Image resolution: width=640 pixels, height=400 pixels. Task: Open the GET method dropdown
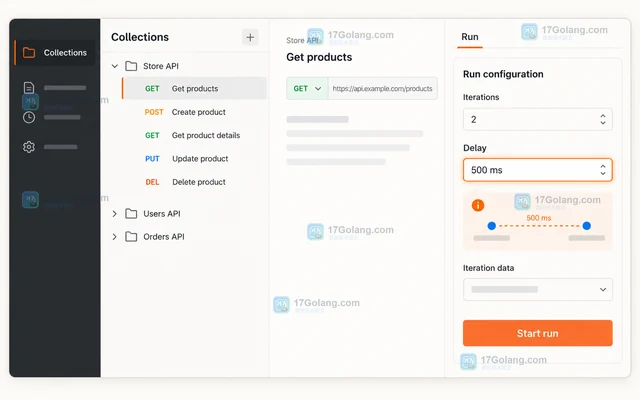point(307,89)
